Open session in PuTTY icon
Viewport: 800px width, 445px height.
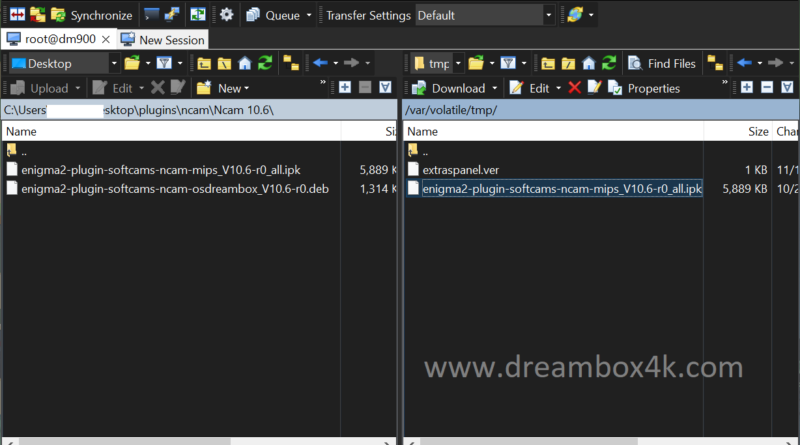(x=171, y=15)
